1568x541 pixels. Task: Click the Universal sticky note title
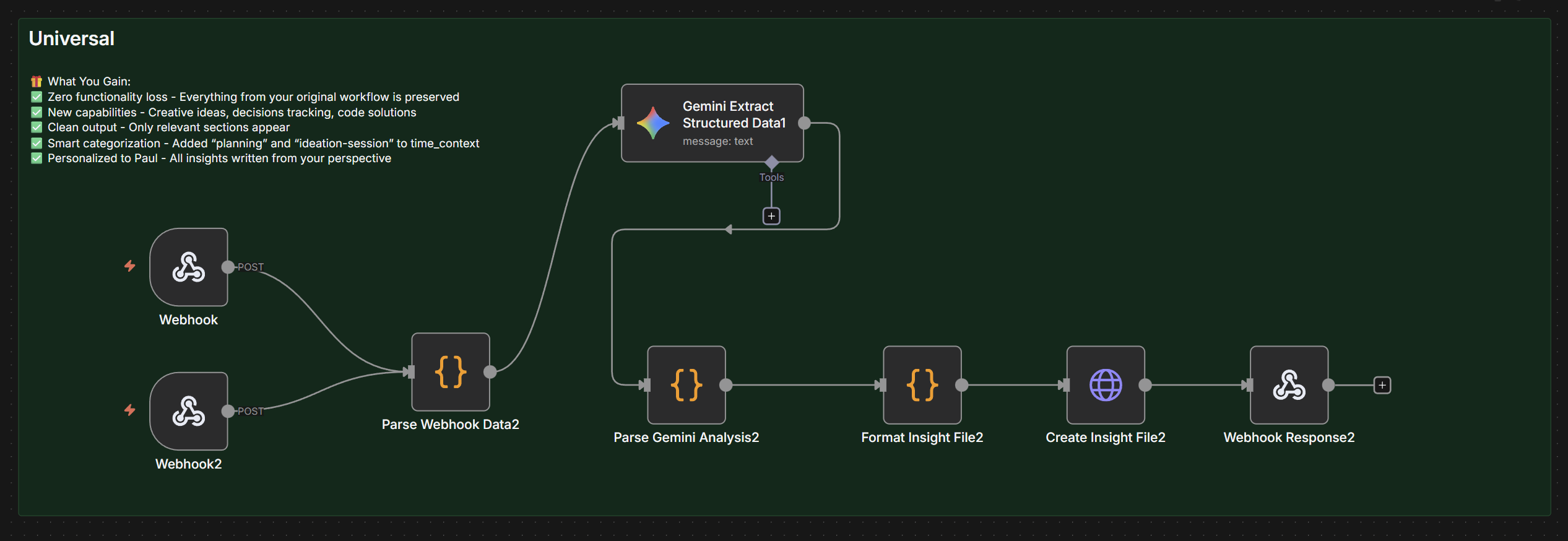click(72, 38)
